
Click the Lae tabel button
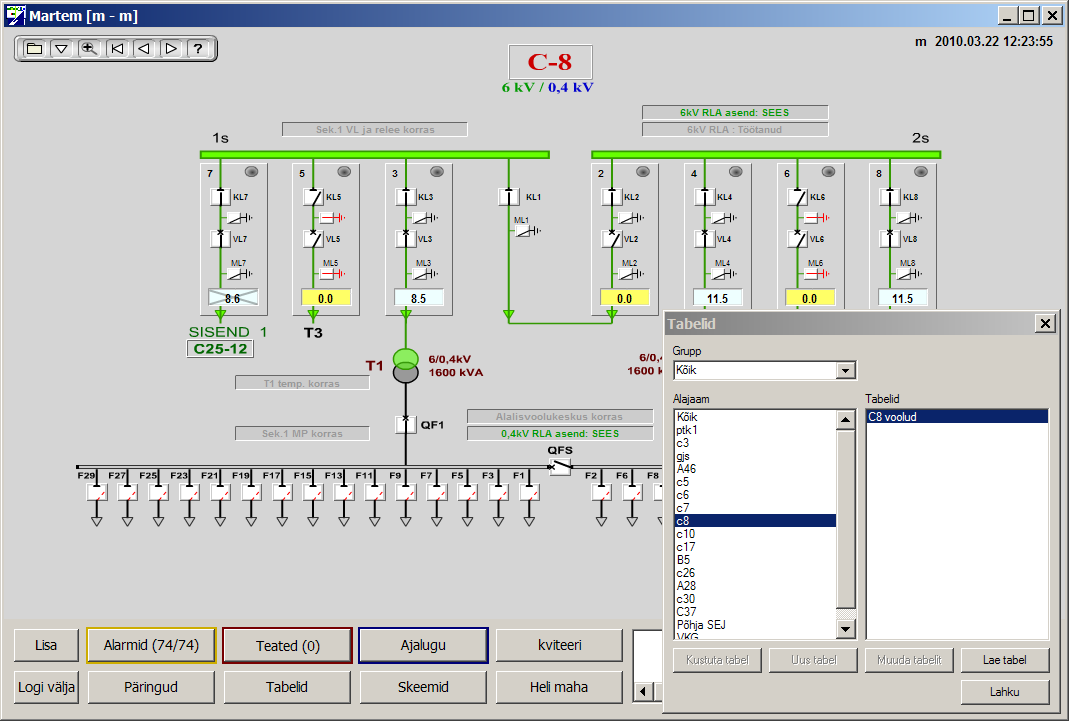click(1005, 660)
